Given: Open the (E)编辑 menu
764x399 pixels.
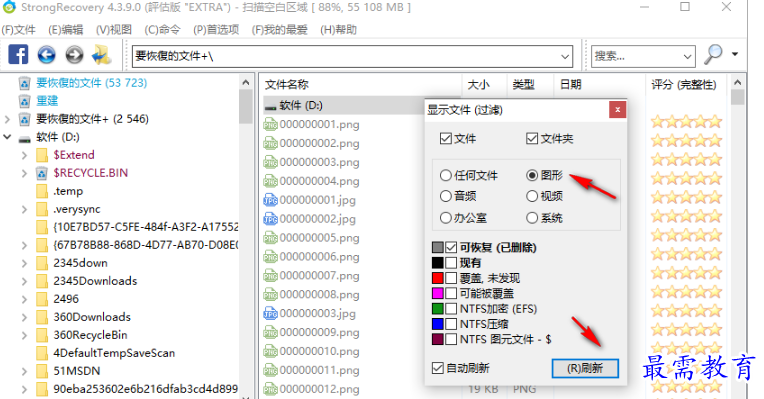Looking at the screenshot, I should (65, 30).
